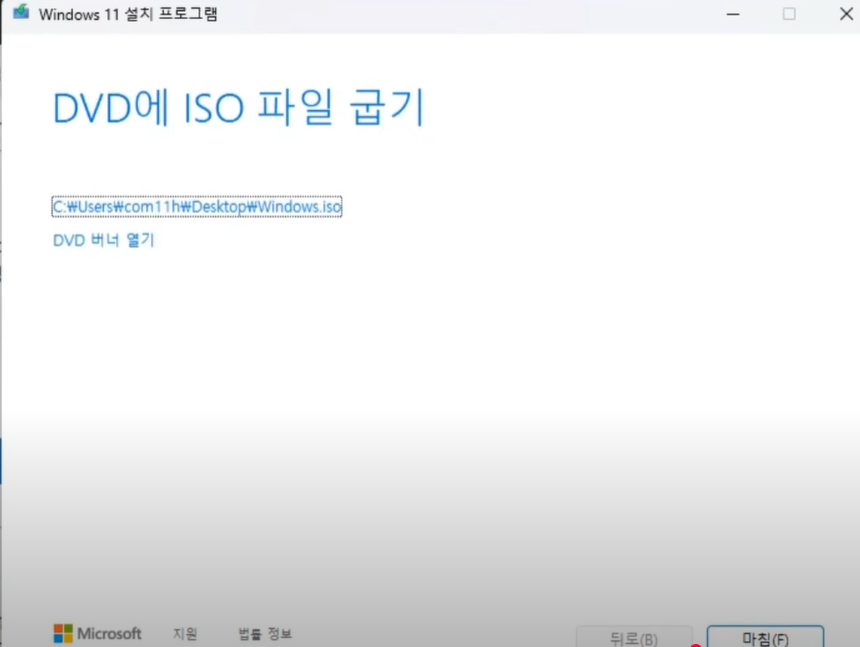Minimize the Windows 11 설치 프로그램 window

(733, 14)
